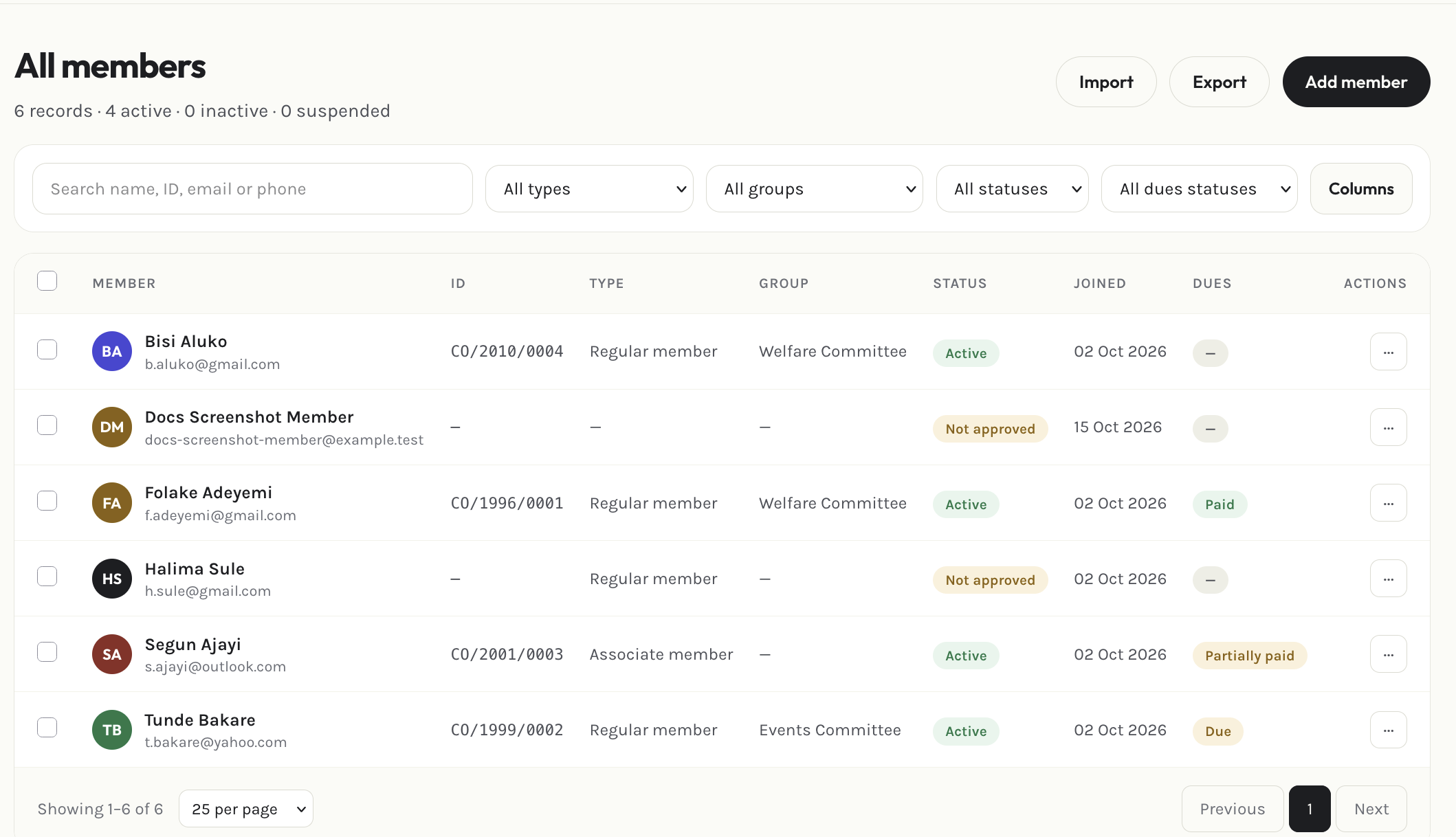Open the All dues statuses dropdown

tap(1199, 189)
